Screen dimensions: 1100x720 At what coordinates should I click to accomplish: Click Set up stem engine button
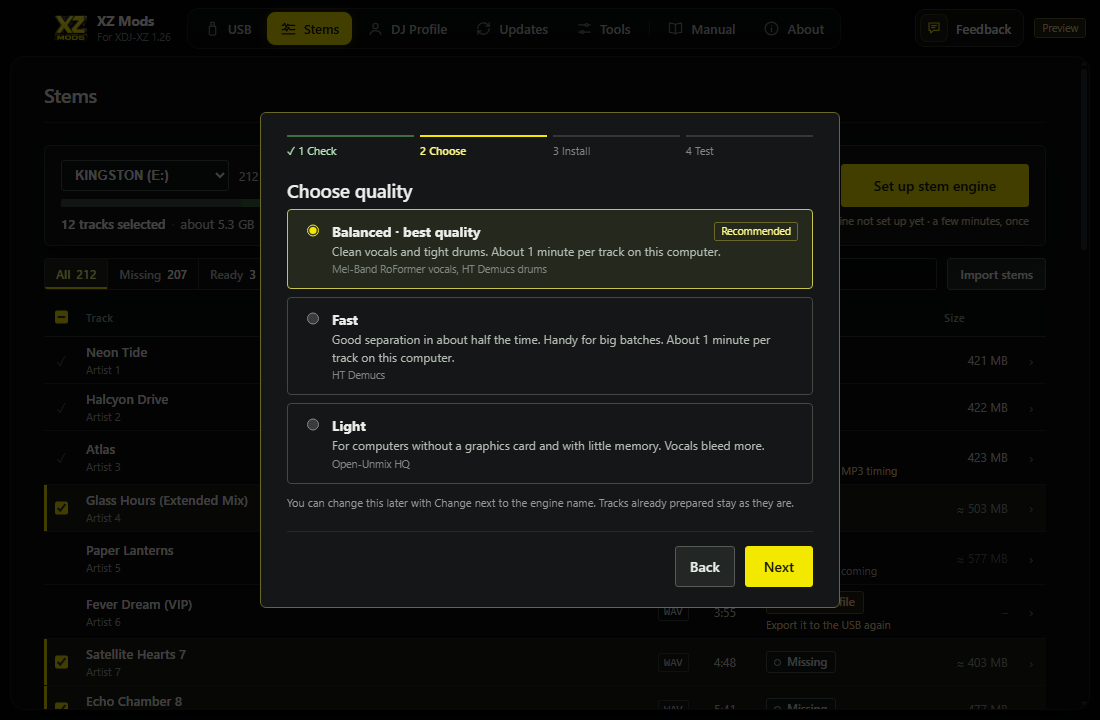[x=934, y=186]
